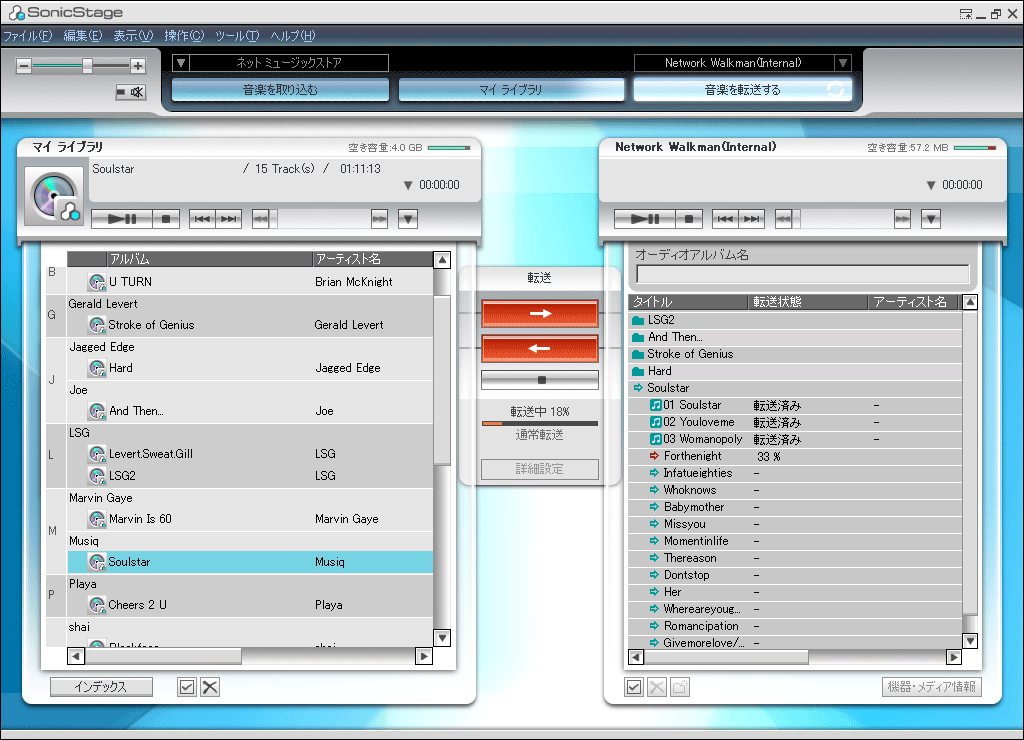The image size is (1024, 740).
Task: Open the Hard folder on the device
Action: tap(795, 371)
